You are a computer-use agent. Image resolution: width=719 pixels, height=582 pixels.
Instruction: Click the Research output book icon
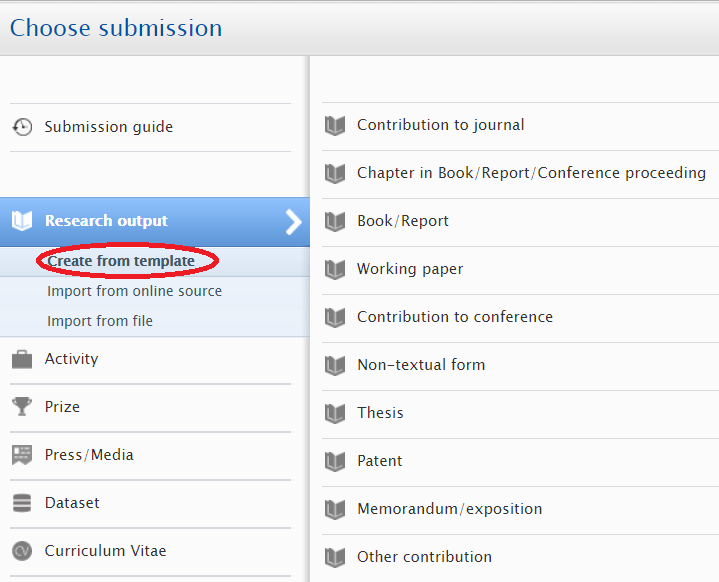point(22,221)
